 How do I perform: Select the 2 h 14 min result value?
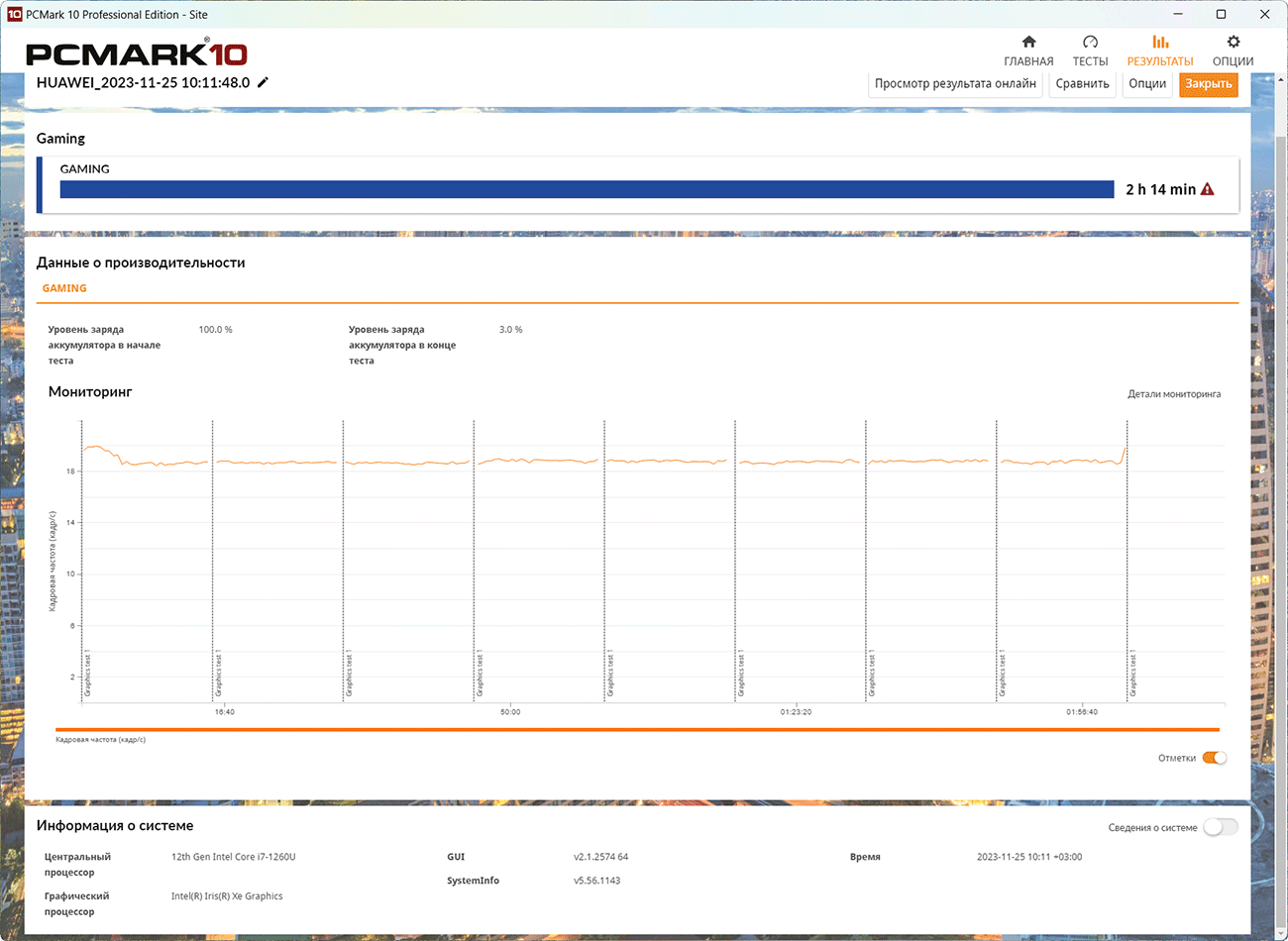tap(1160, 189)
